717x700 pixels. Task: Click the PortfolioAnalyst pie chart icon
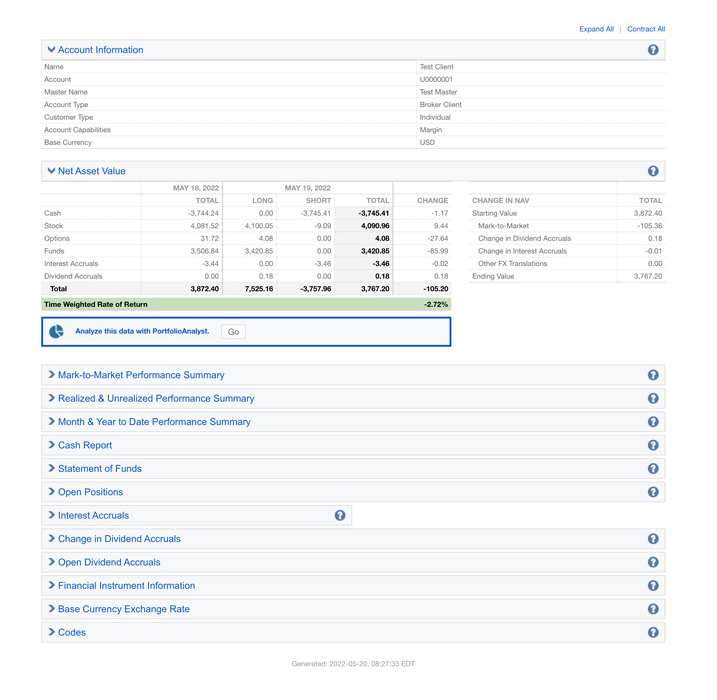click(57, 331)
